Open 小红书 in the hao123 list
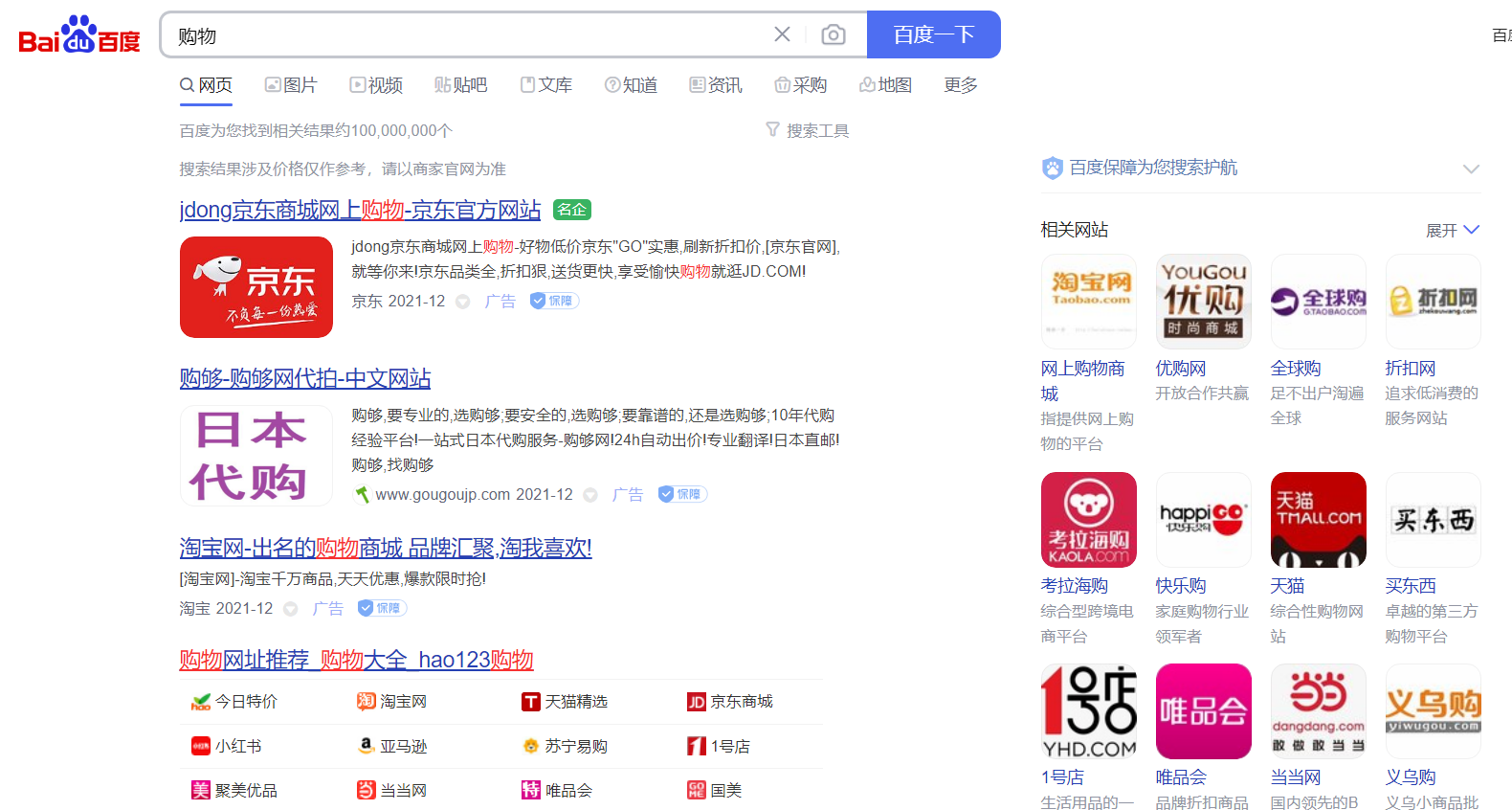 point(227,746)
